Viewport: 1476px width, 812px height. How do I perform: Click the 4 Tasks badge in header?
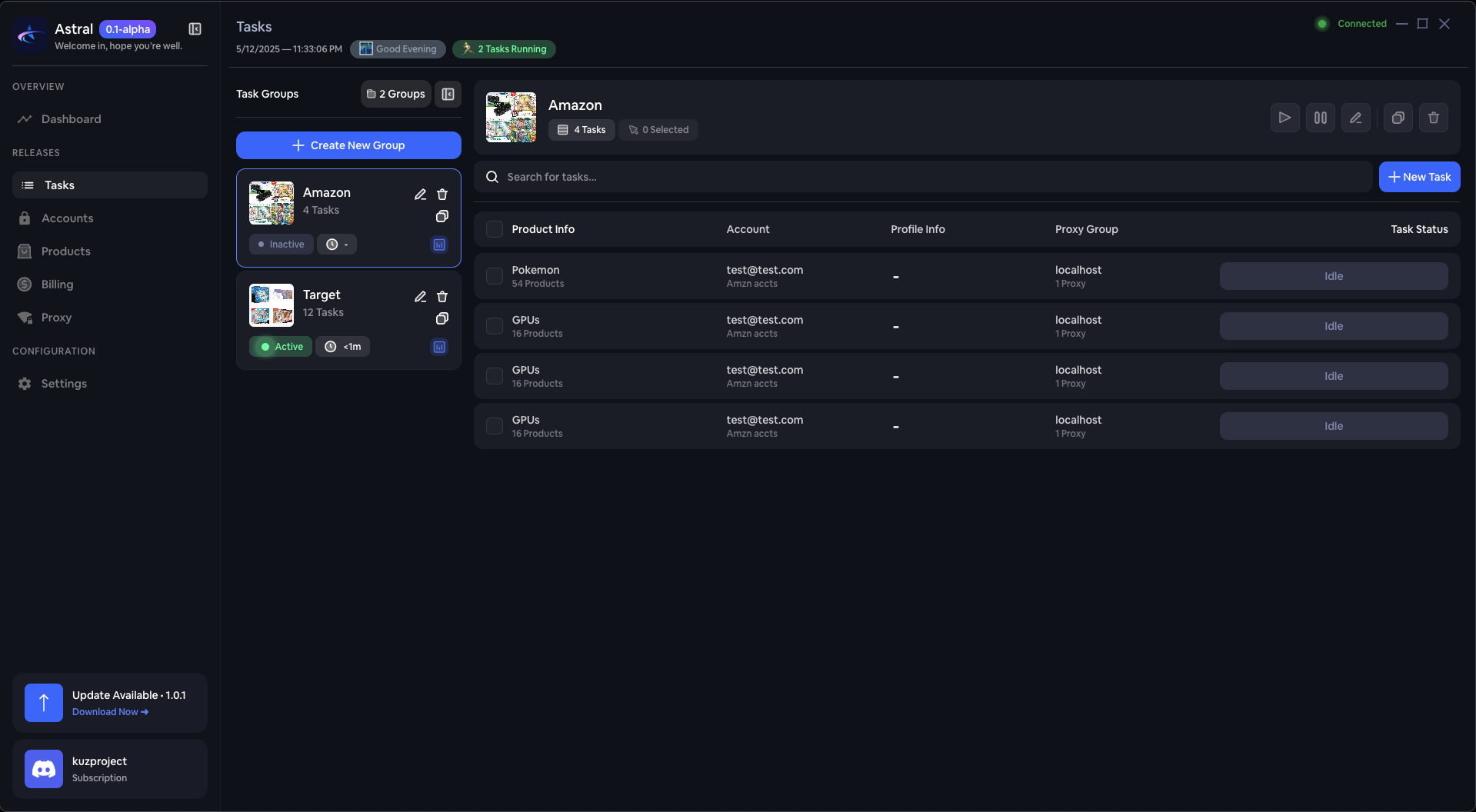pyautogui.click(x=581, y=130)
